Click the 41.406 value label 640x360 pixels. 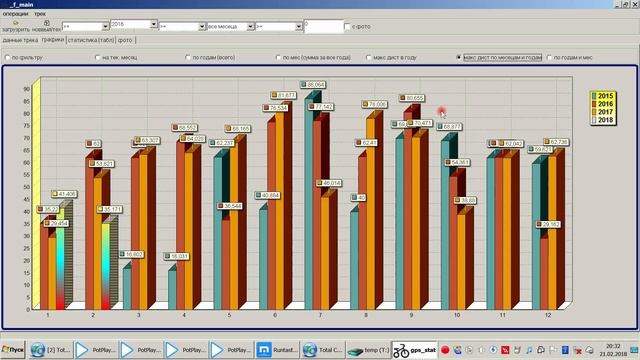point(64,194)
